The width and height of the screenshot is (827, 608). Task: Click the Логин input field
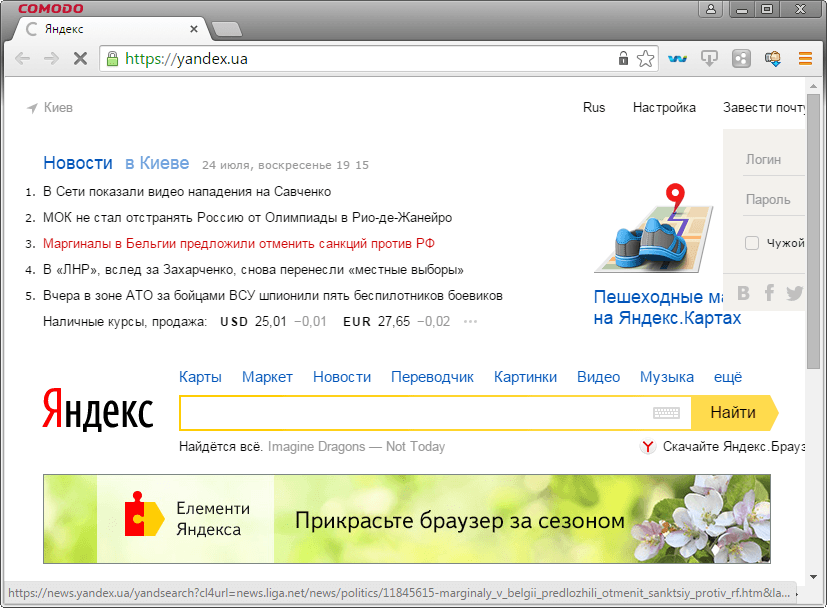(x=774, y=159)
